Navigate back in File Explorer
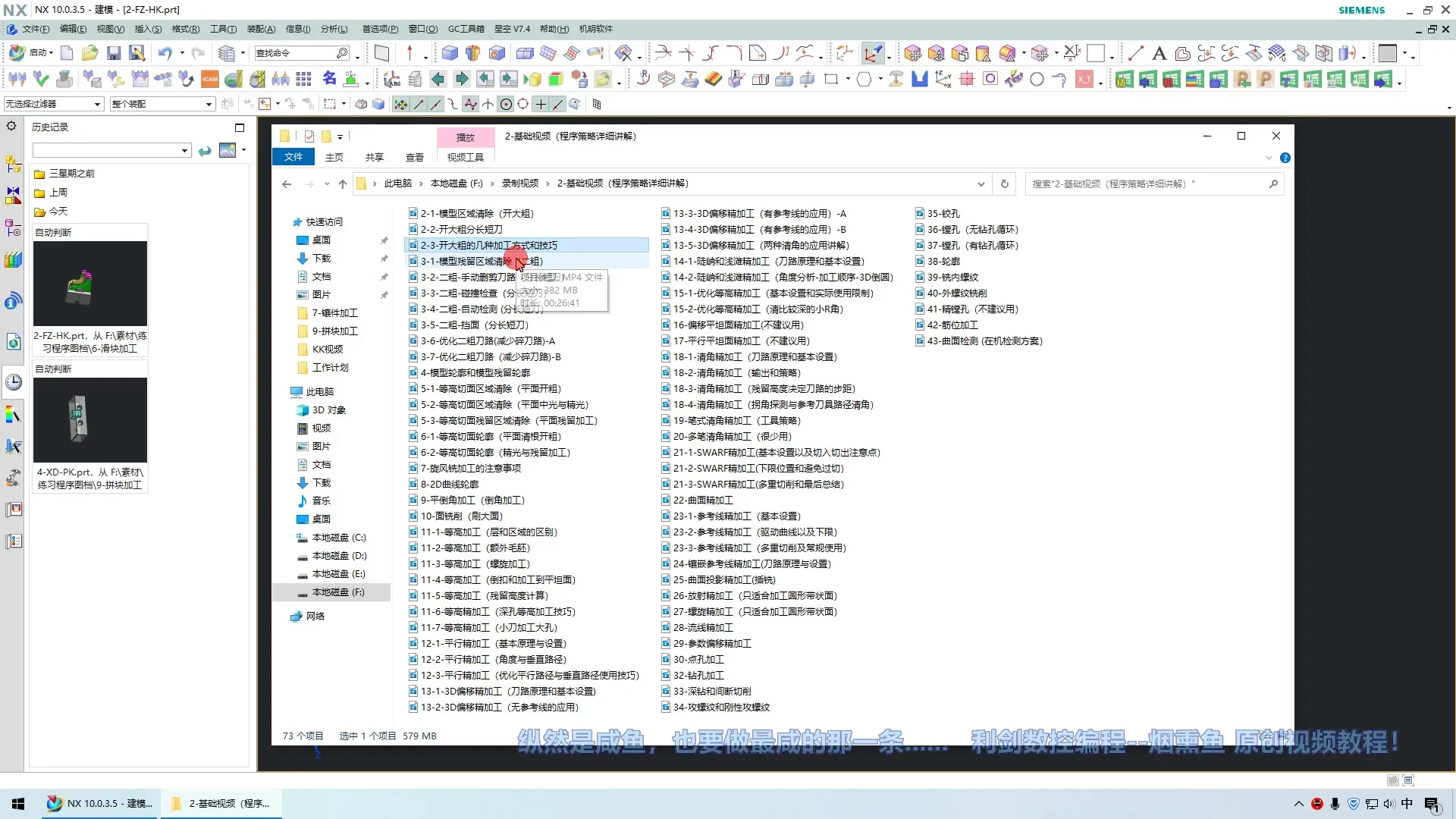 point(287,184)
